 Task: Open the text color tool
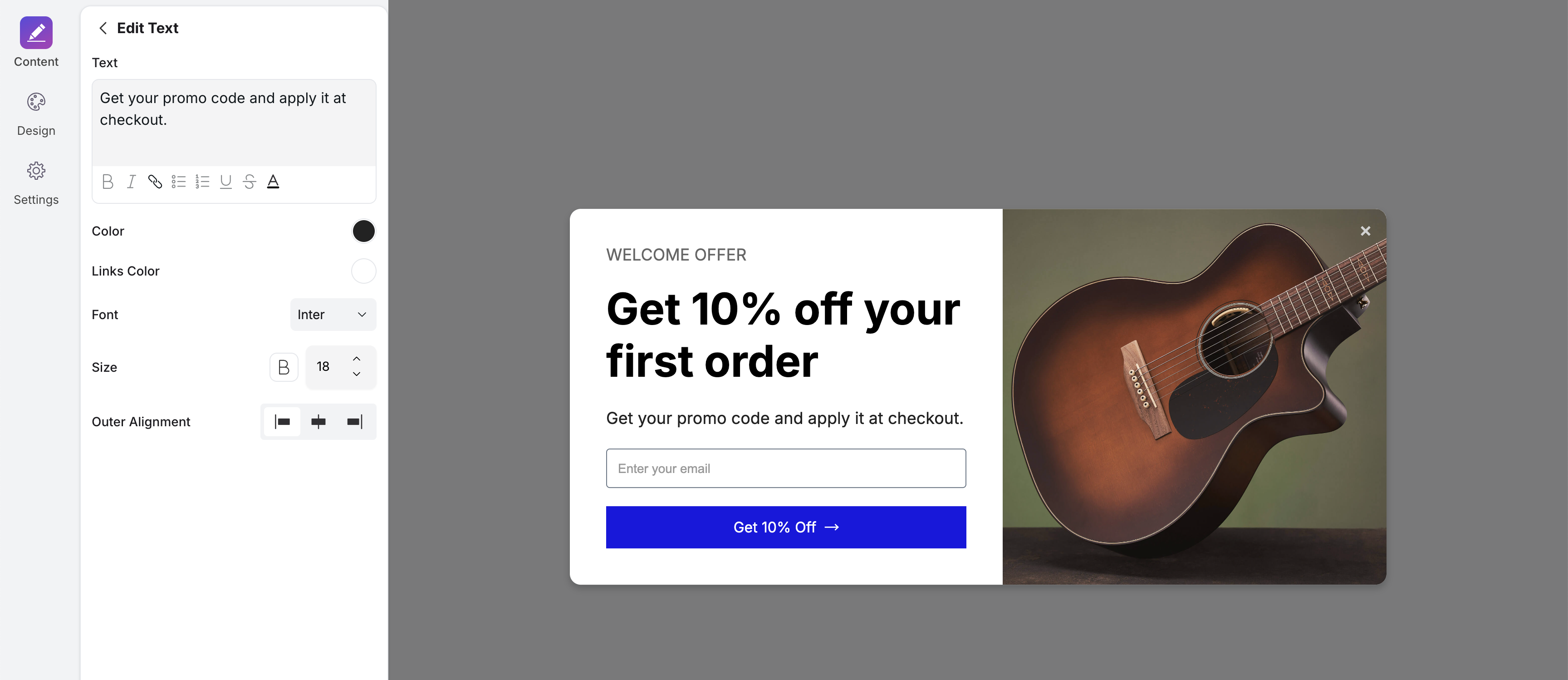273,182
